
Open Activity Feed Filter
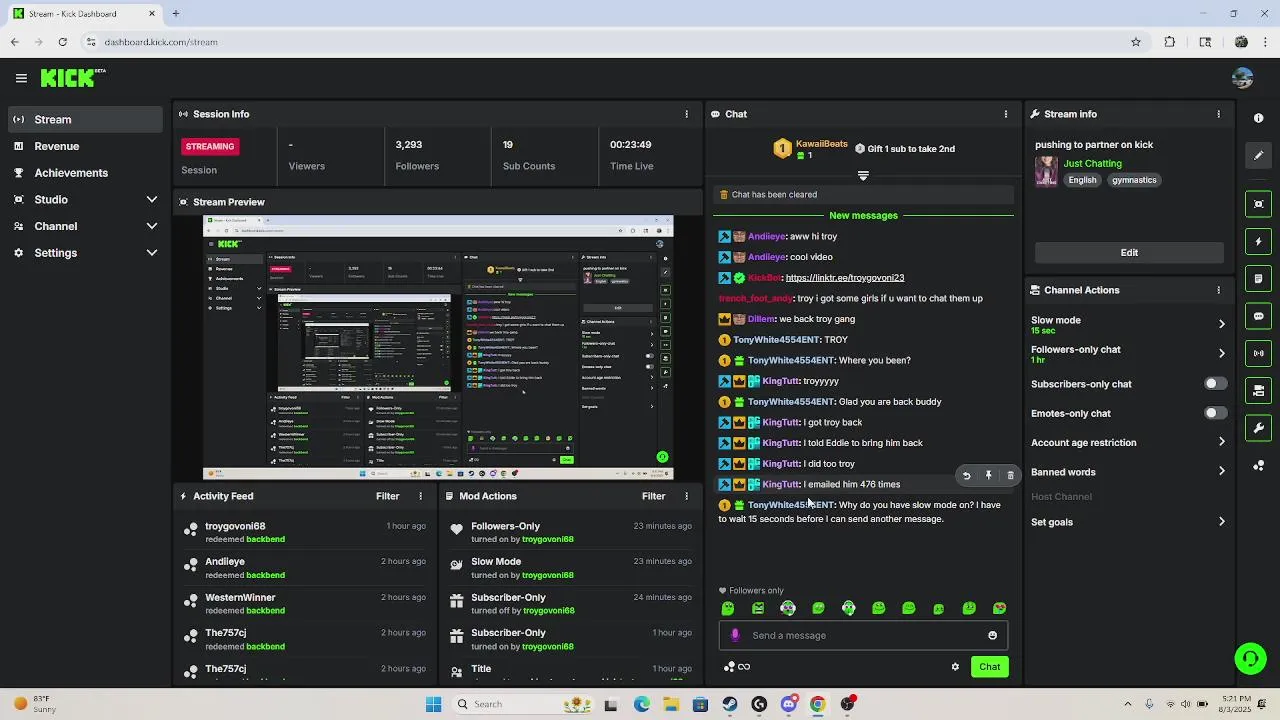(x=387, y=496)
